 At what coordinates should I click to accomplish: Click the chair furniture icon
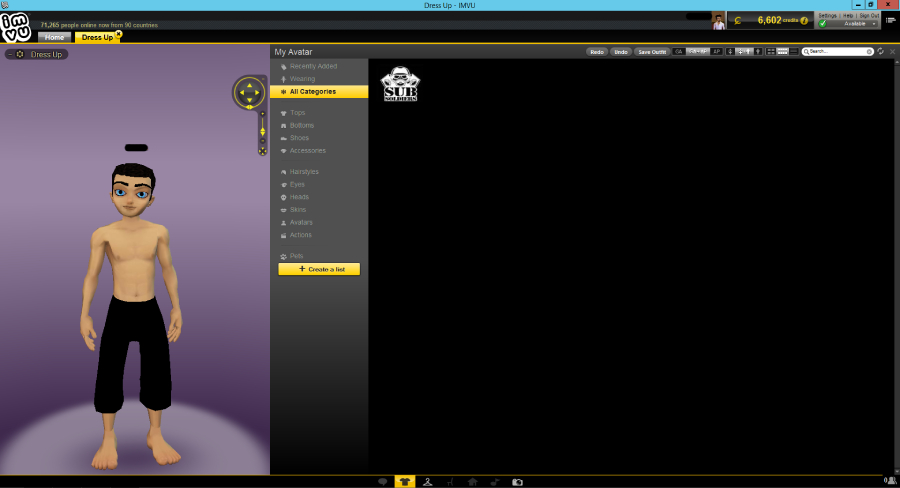point(451,482)
